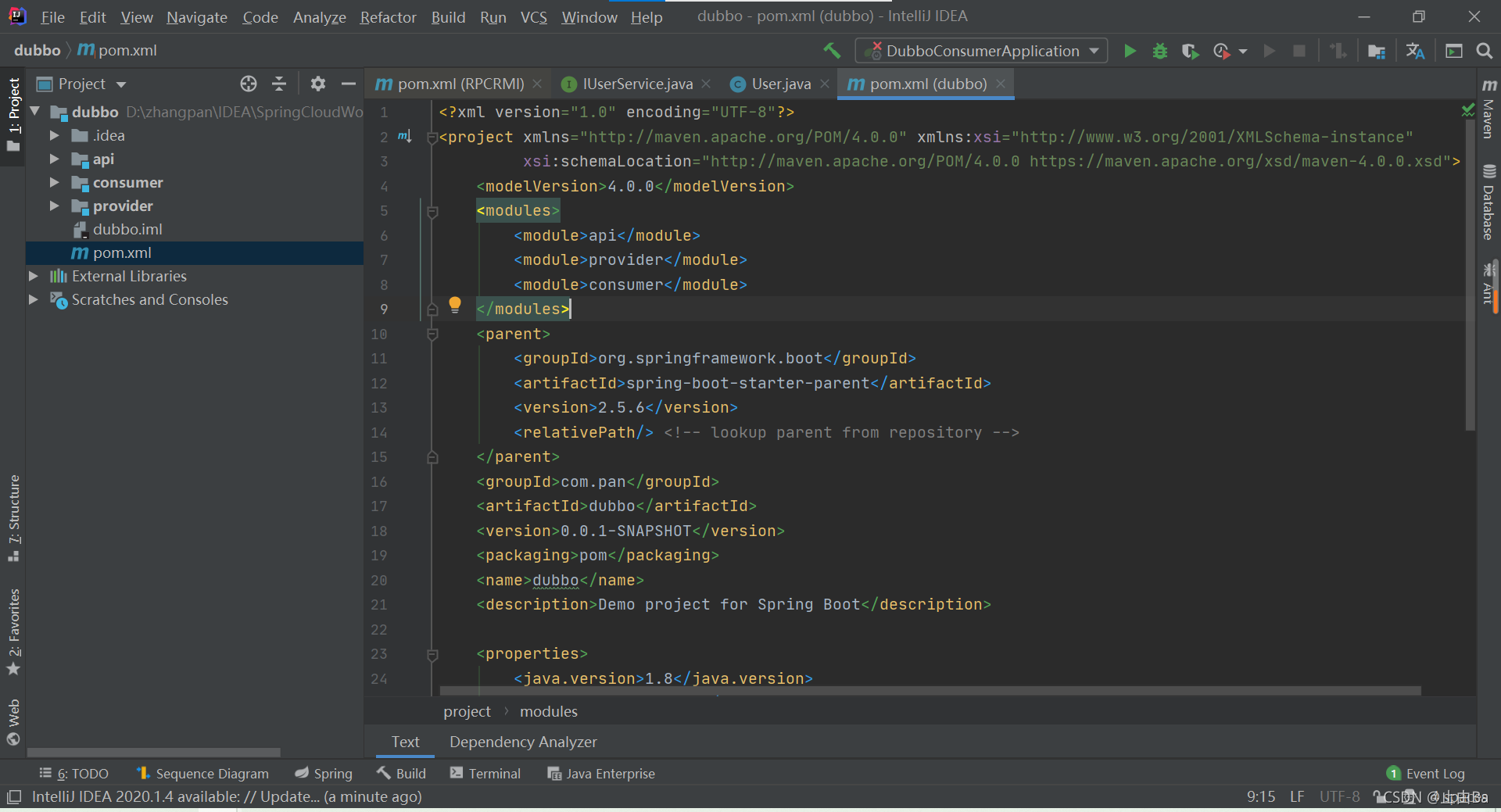Viewport: 1501px width, 812px height.
Task: Click the Translate icon in the toolbar
Action: (1415, 51)
